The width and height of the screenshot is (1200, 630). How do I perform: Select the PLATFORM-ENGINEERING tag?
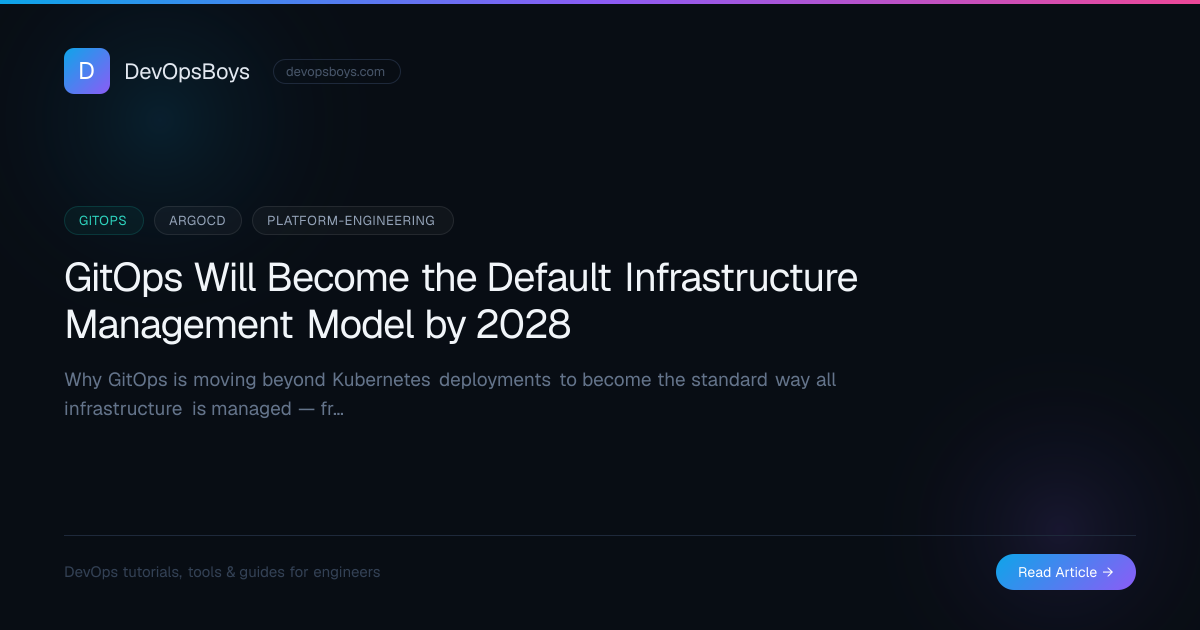(x=353, y=220)
